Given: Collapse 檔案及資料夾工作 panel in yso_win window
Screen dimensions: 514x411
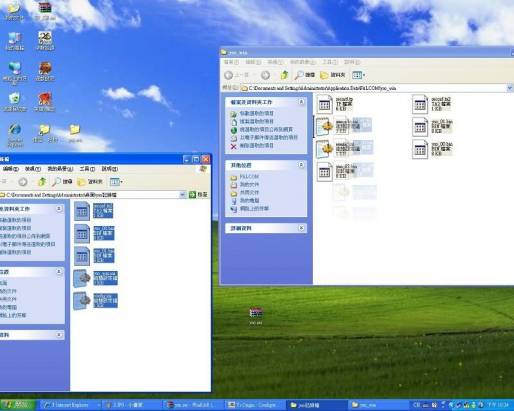Looking at the screenshot, I should click(x=301, y=102).
